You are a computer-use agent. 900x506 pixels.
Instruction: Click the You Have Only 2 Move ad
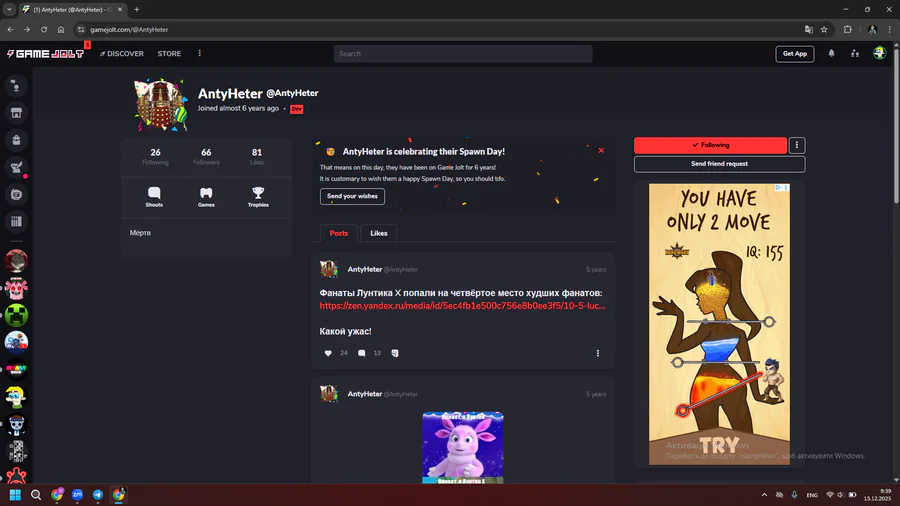[x=719, y=324]
